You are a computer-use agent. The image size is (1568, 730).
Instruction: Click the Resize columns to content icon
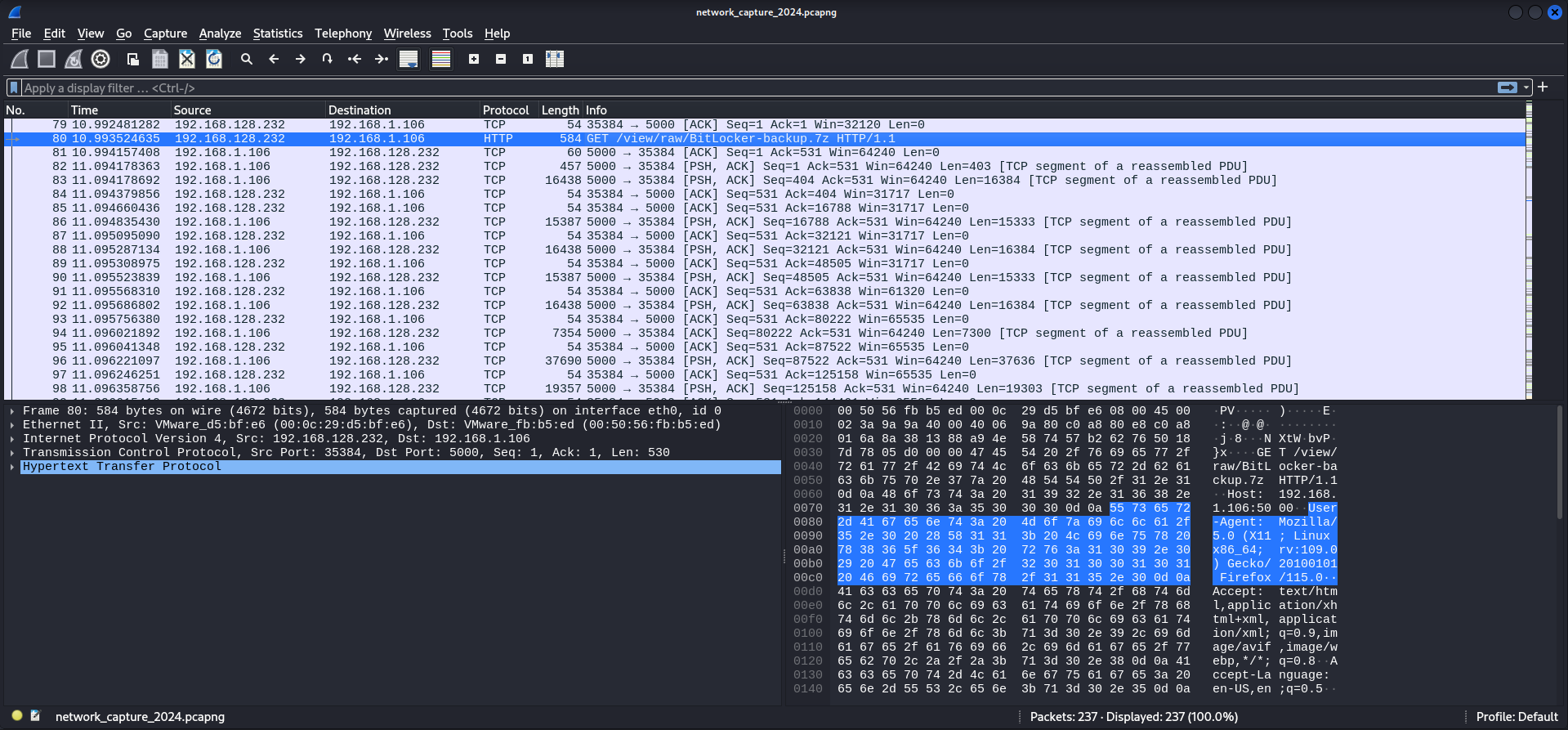(555, 59)
